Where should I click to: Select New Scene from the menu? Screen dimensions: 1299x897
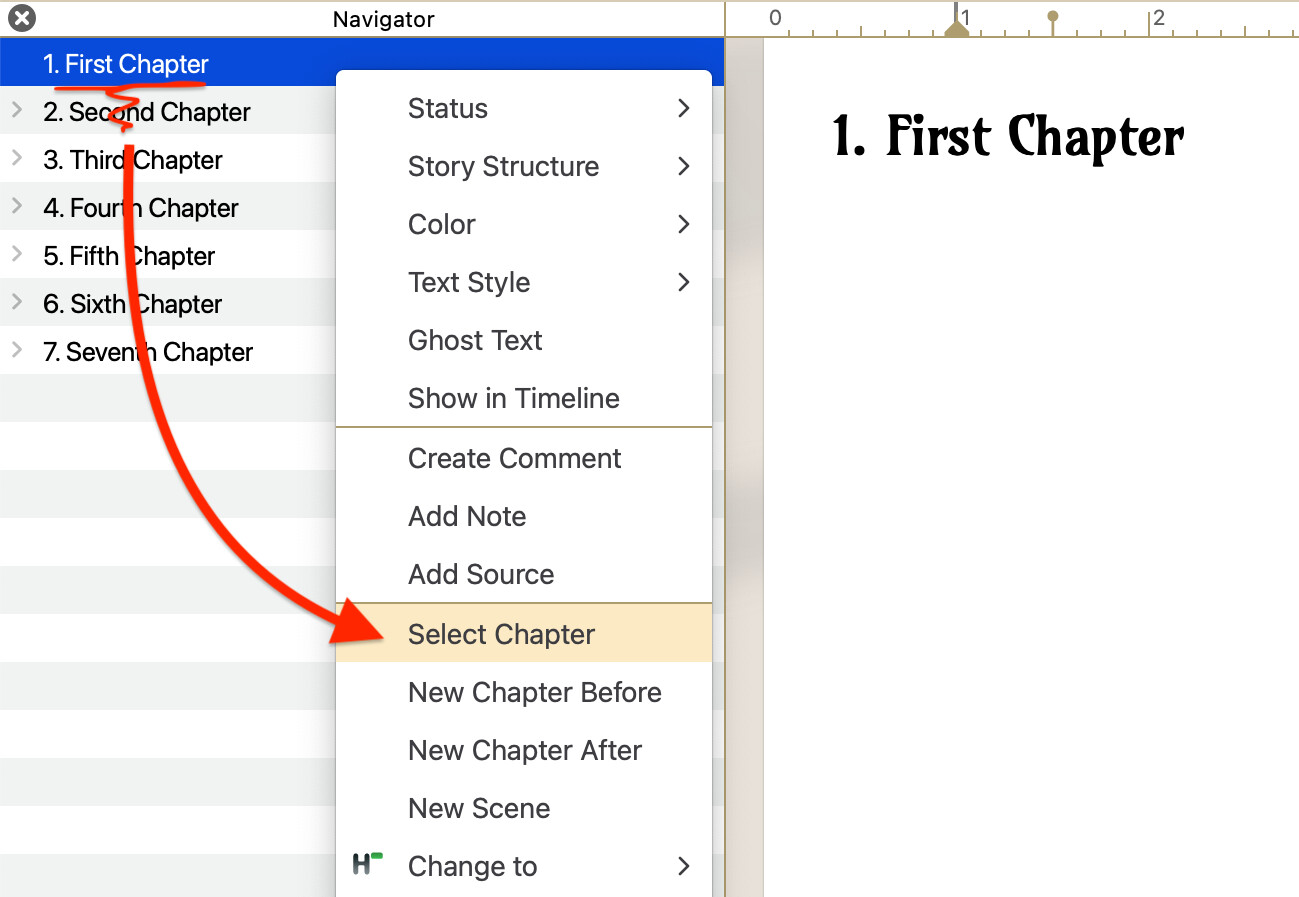tap(479, 809)
